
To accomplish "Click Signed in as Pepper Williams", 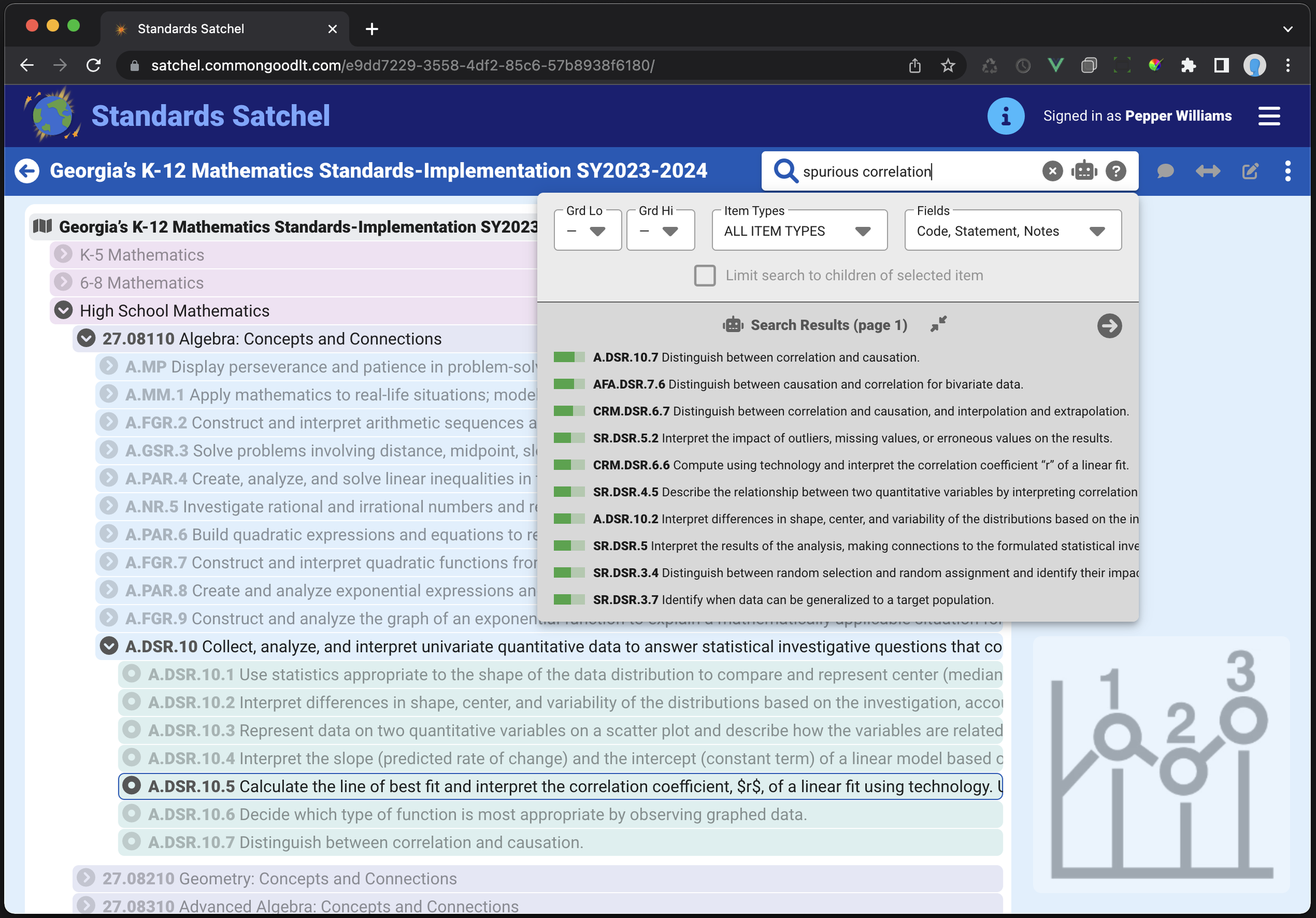I will 1138,116.
